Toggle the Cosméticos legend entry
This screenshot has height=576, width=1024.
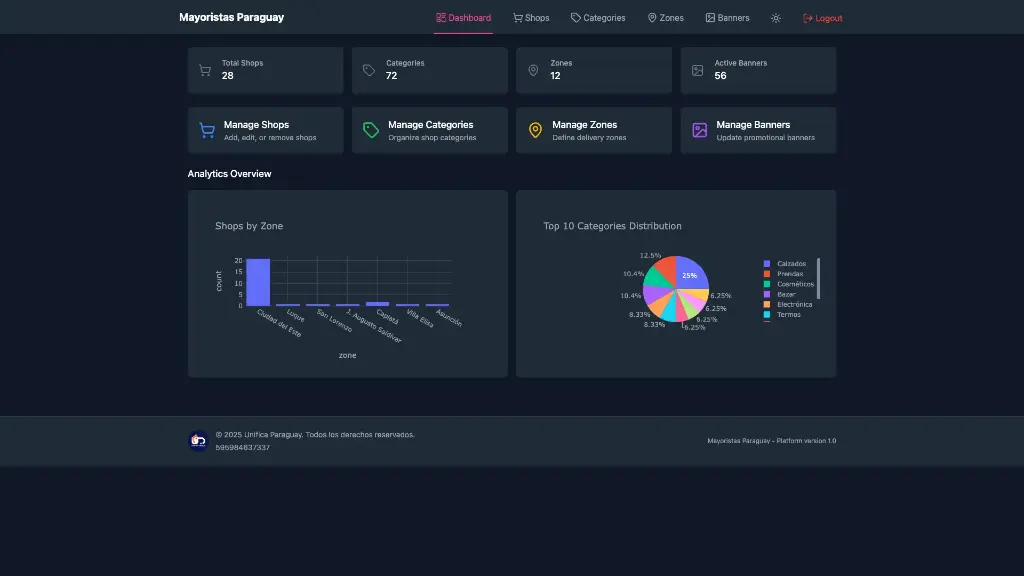(x=794, y=284)
